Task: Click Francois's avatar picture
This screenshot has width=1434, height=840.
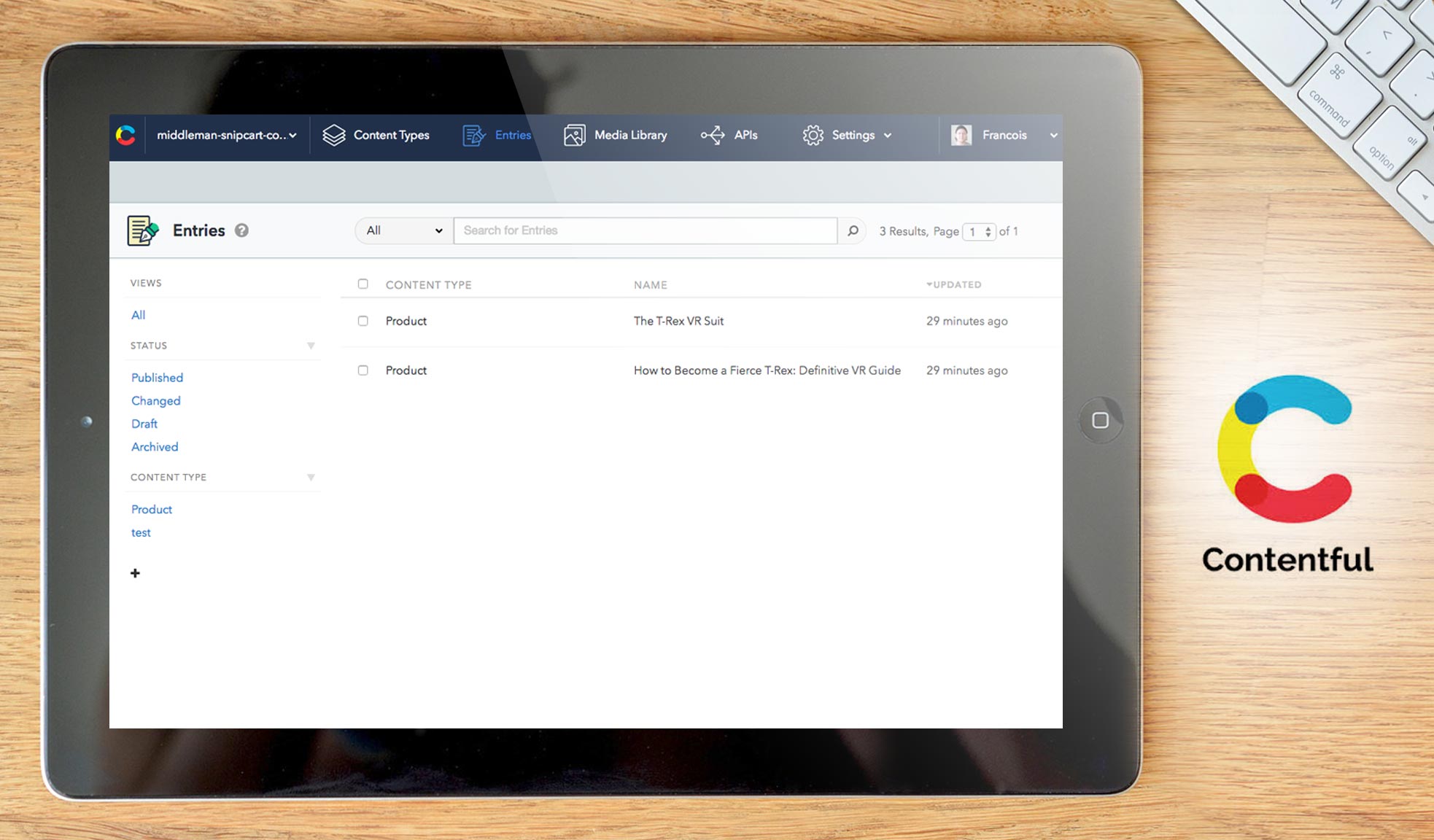Action: pos(961,135)
